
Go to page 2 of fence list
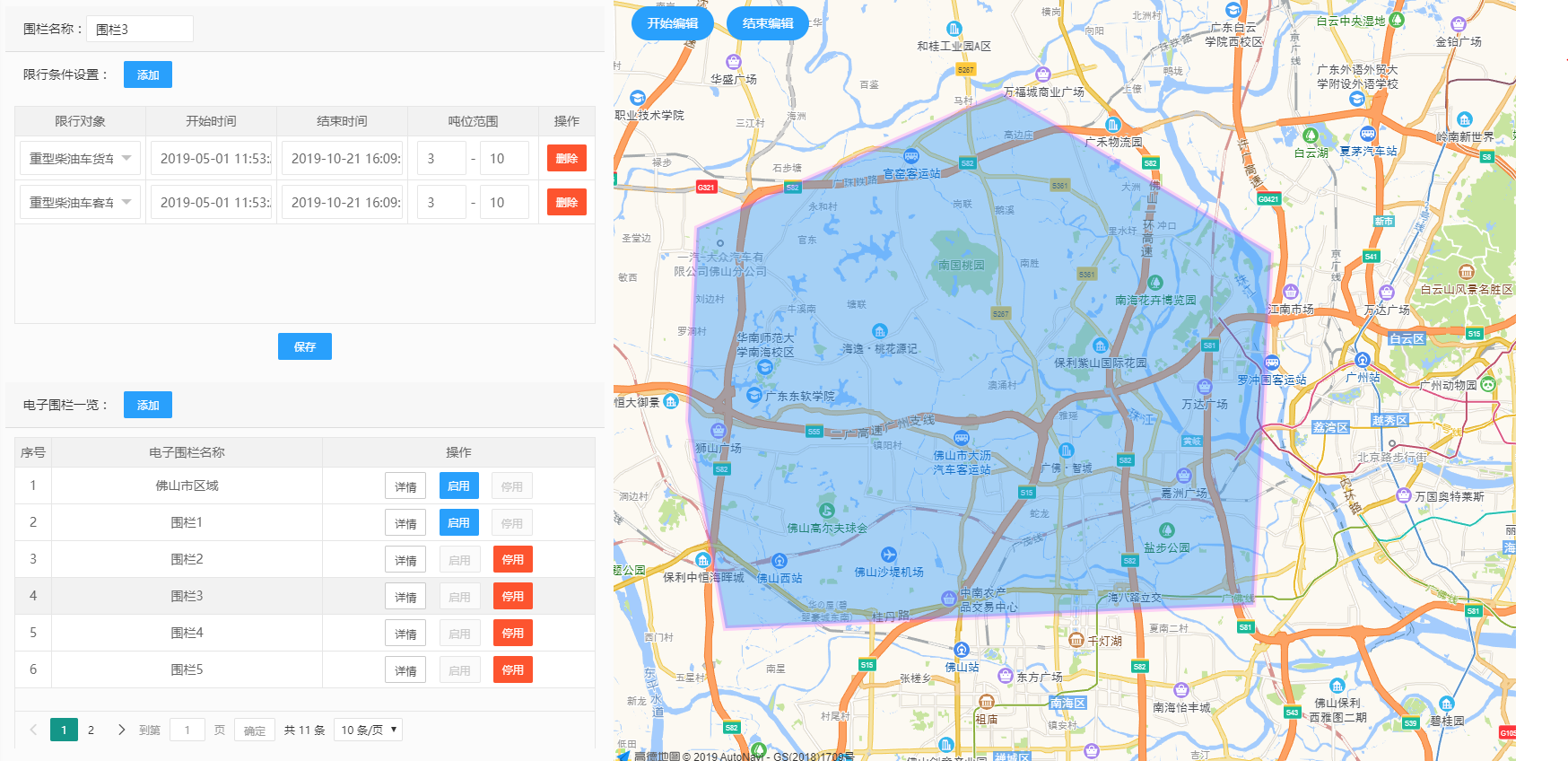(x=91, y=730)
